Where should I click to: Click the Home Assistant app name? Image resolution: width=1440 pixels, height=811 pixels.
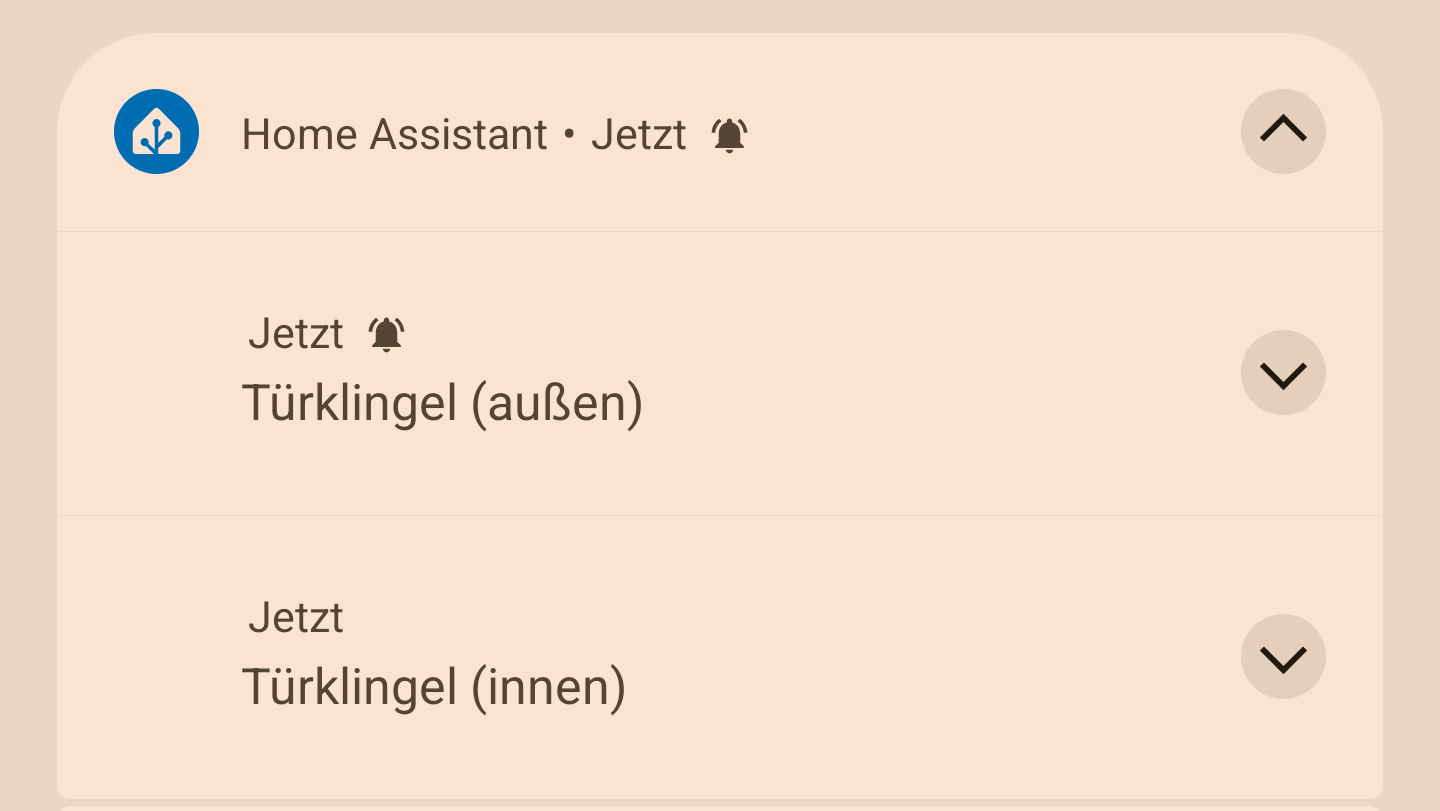pyautogui.click(x=394, y=135)
